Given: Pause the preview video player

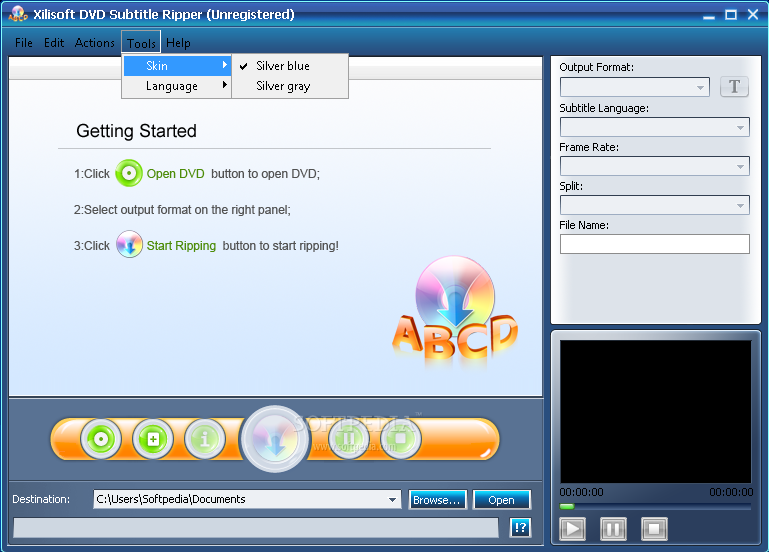Looking at the screenshot, I should click(x=613, y=529).
